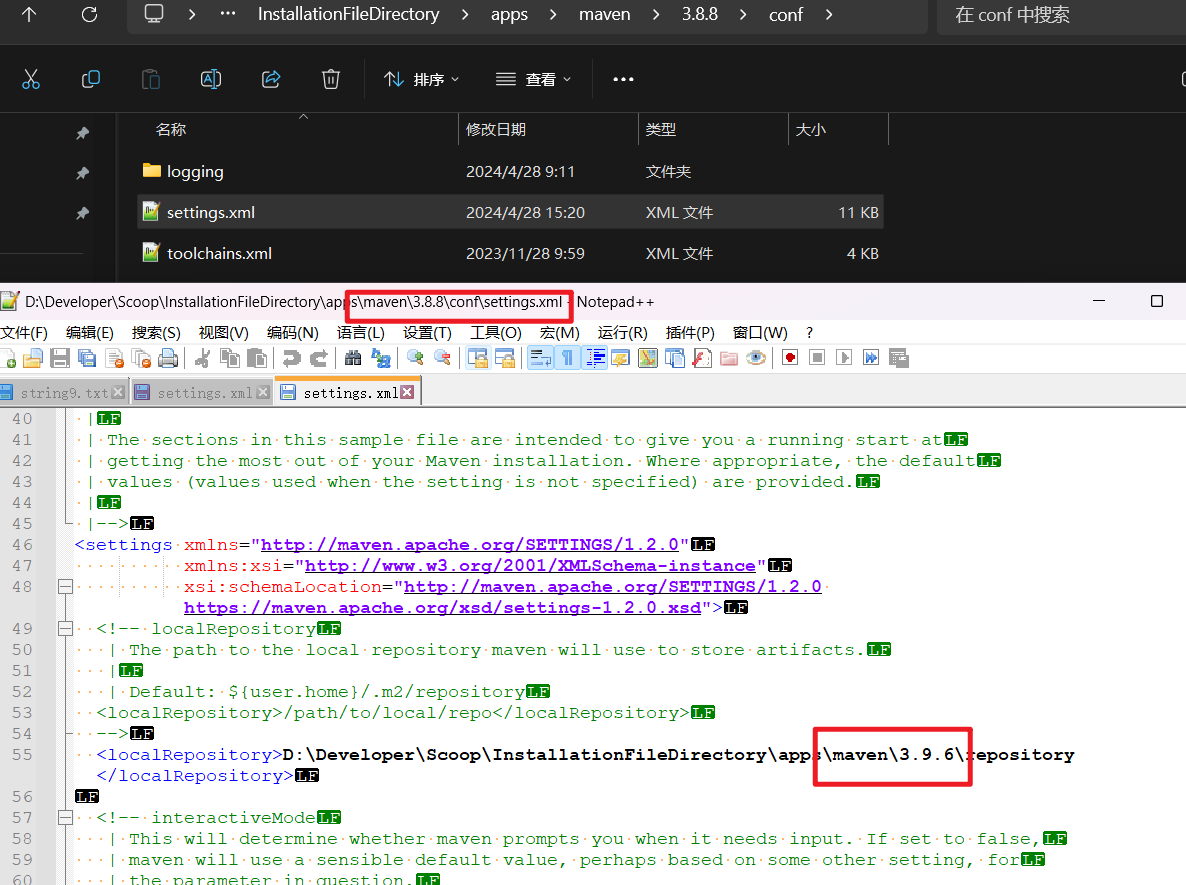
Task: Expand chevron after apps in address bar
Action: click(554, 14)
